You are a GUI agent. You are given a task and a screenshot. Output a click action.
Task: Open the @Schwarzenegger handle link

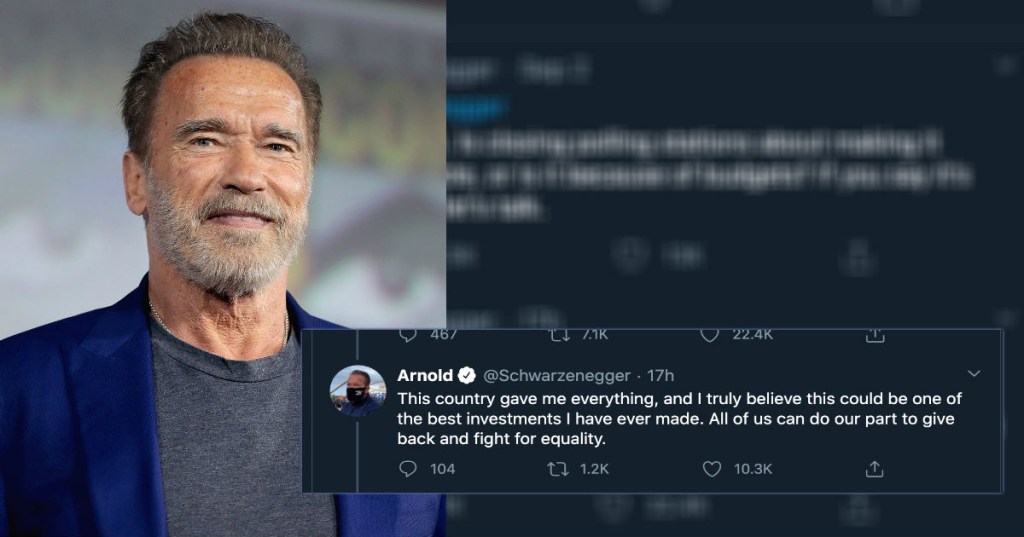557,376
